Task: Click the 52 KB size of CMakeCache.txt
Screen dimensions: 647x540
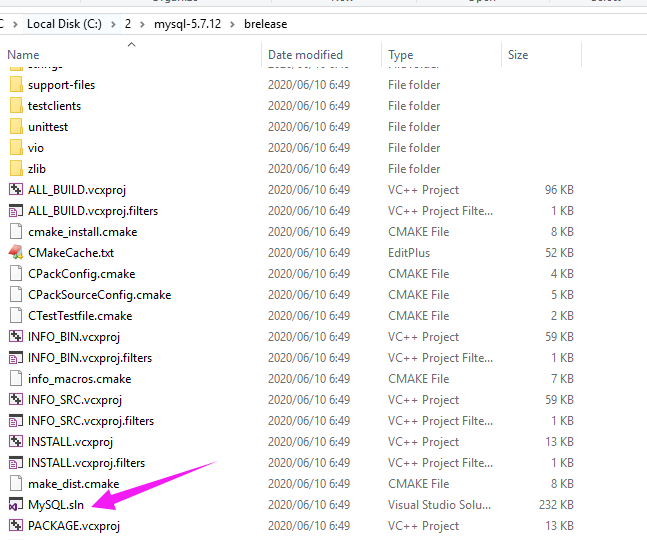Action: pyautogui.click(x=559, y=252)
